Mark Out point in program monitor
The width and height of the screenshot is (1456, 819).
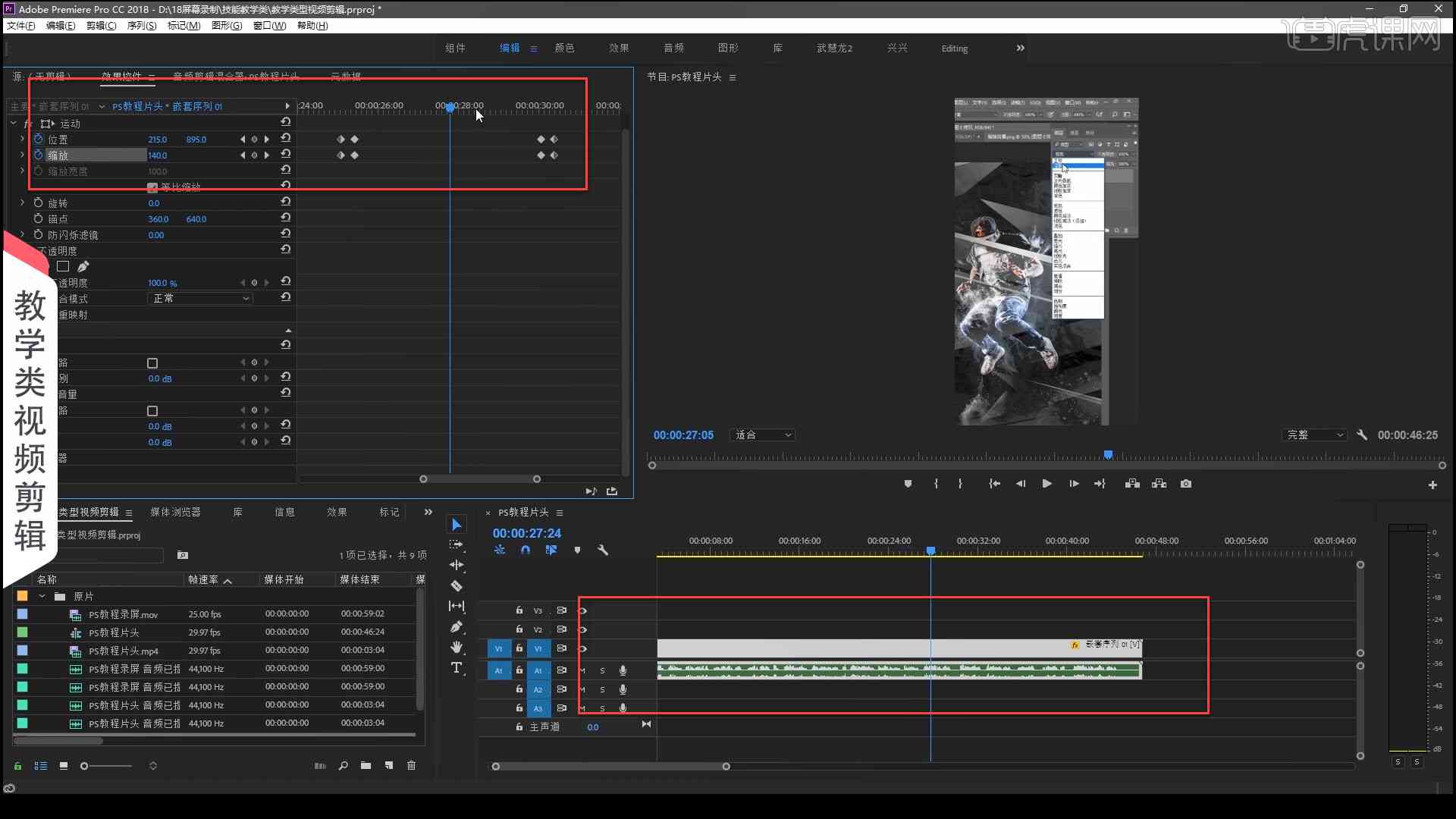click(x=960, y=484)
